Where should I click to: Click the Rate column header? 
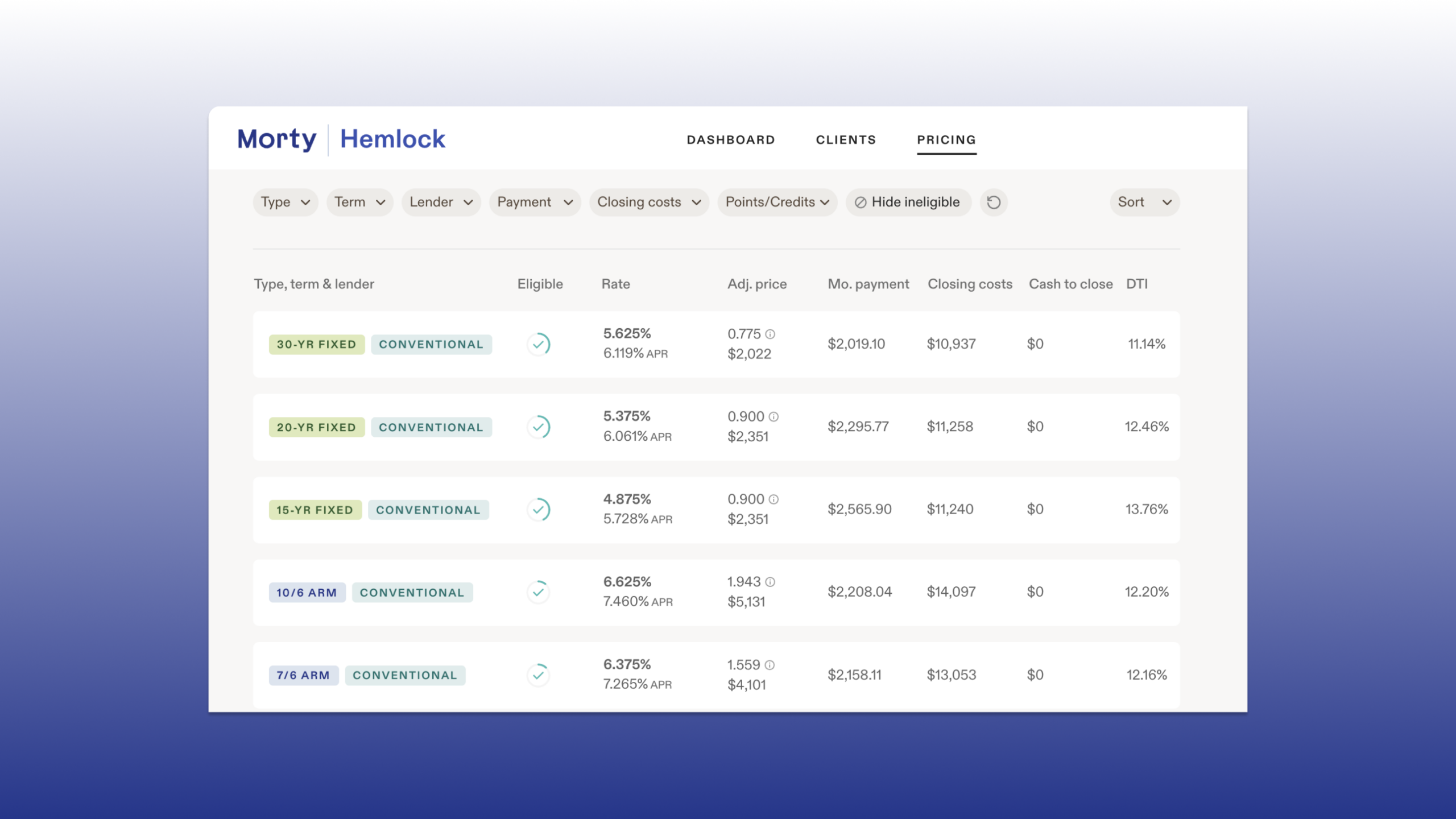click(616, 284)
